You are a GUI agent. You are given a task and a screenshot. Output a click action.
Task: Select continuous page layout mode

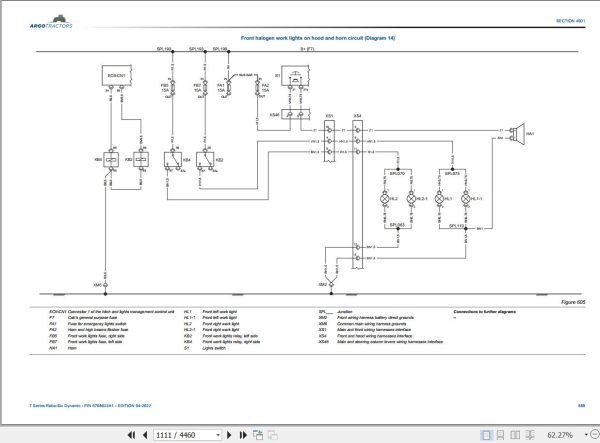500,435
